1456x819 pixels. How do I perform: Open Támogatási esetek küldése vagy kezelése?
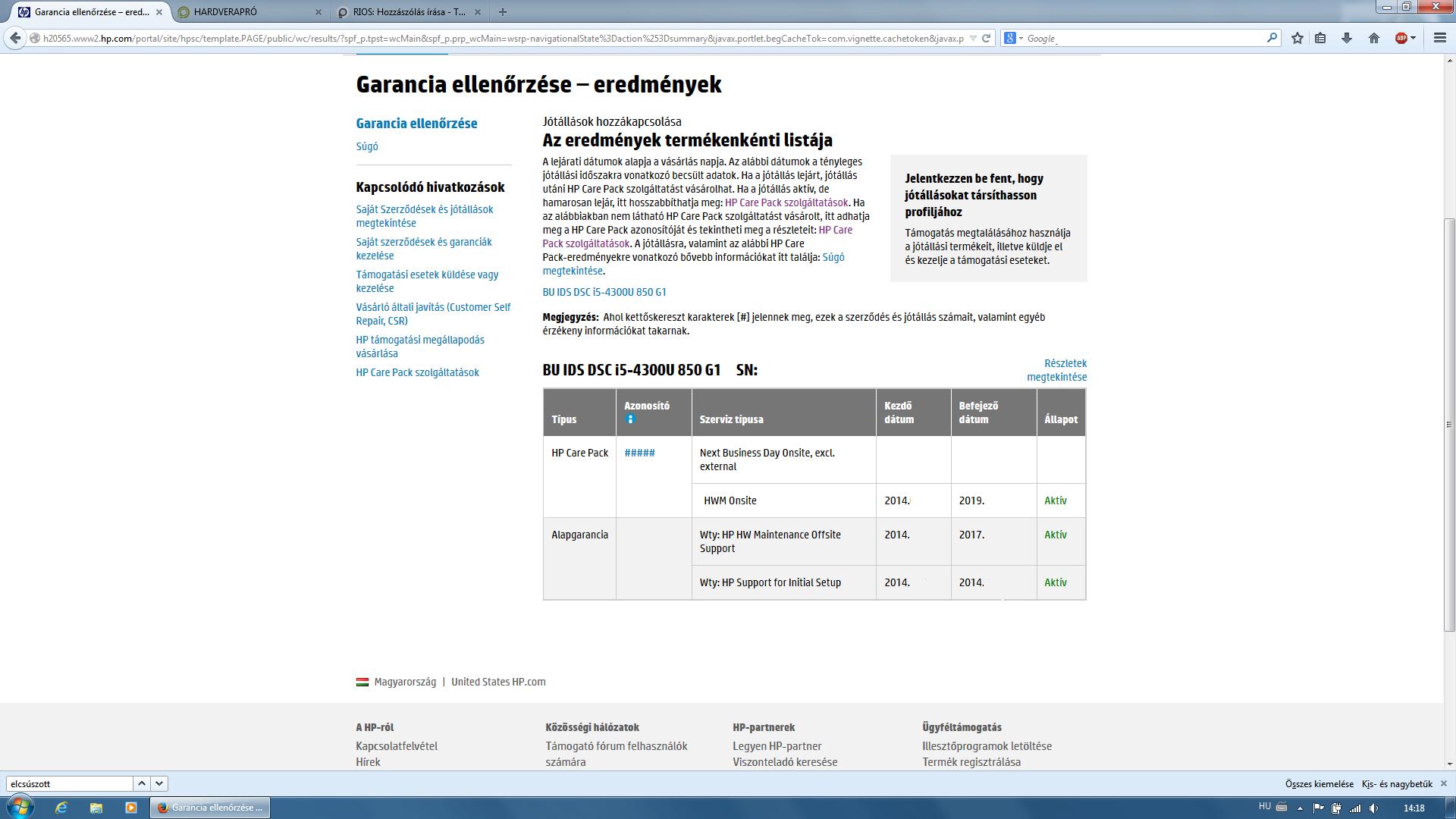click(428, 281)
